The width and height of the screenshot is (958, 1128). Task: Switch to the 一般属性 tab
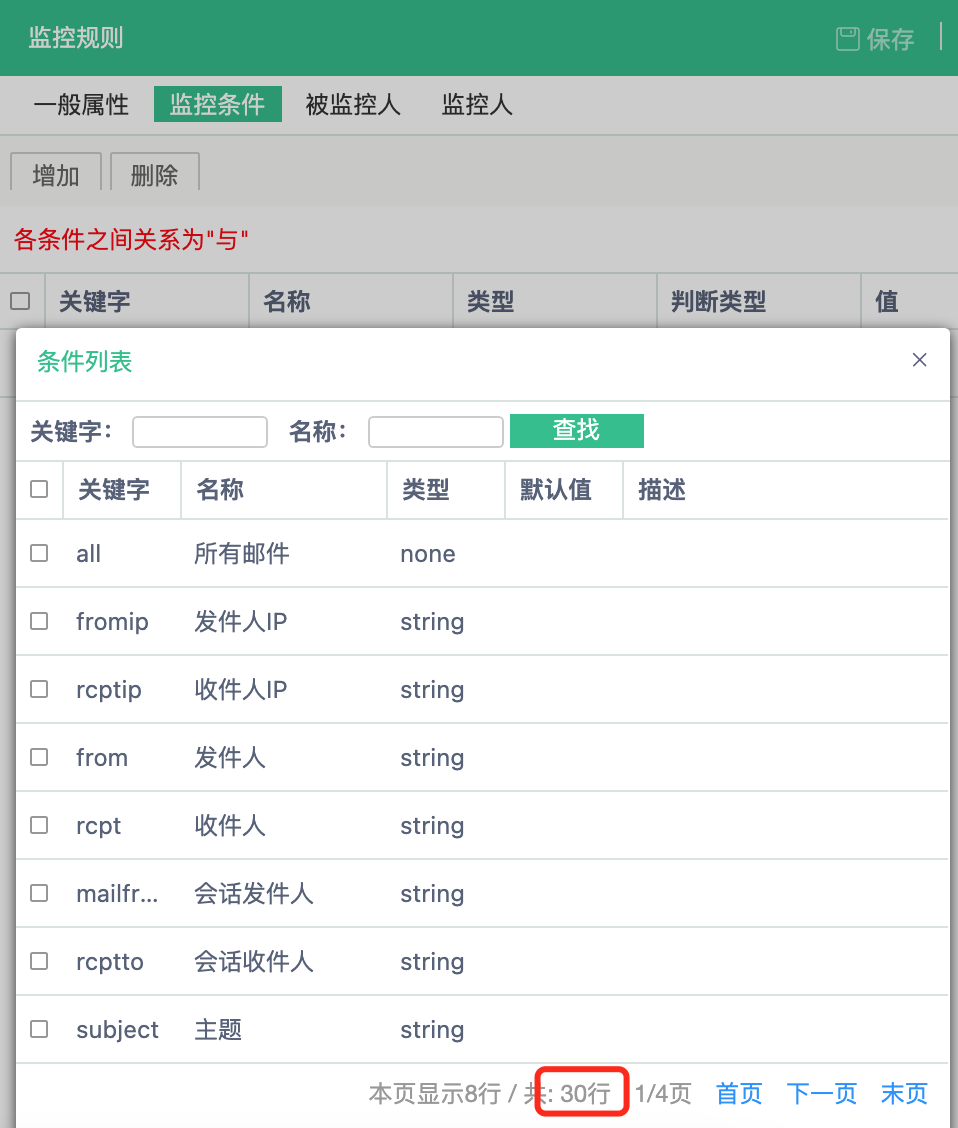pos(81,105)
